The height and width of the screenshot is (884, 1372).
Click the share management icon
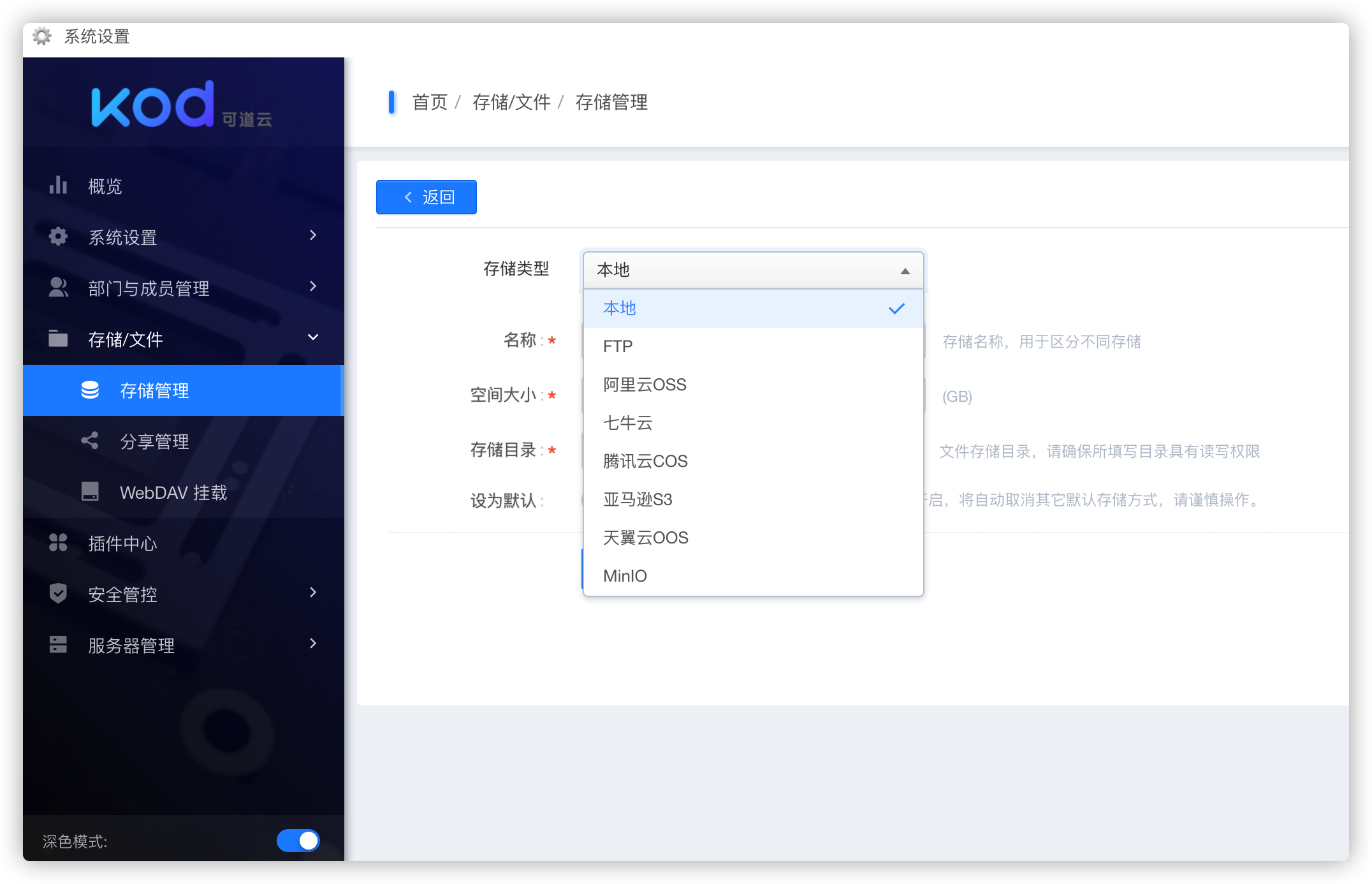[90, 441]
